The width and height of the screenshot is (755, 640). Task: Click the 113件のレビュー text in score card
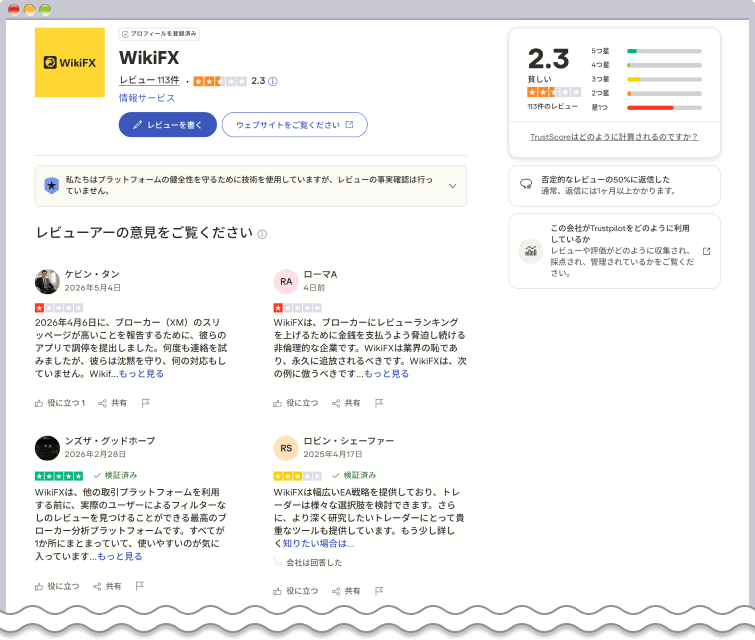tap(552, 106)
